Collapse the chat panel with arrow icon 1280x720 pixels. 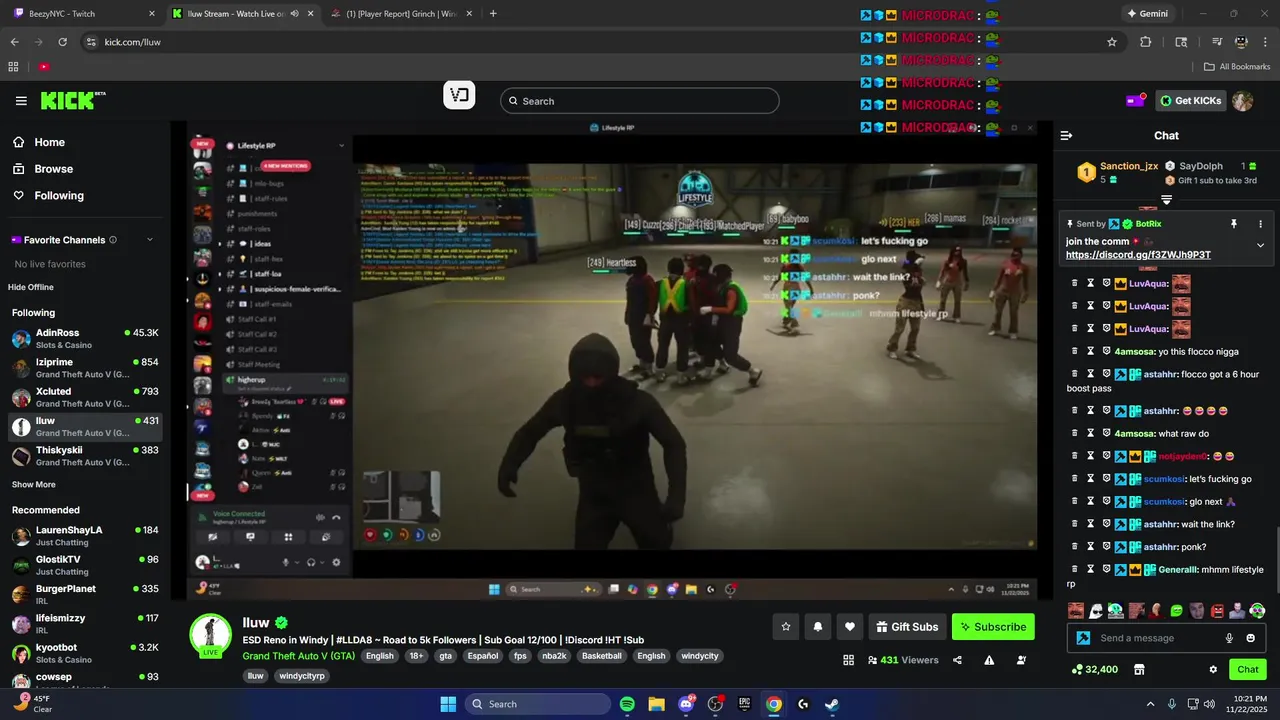1066,136
